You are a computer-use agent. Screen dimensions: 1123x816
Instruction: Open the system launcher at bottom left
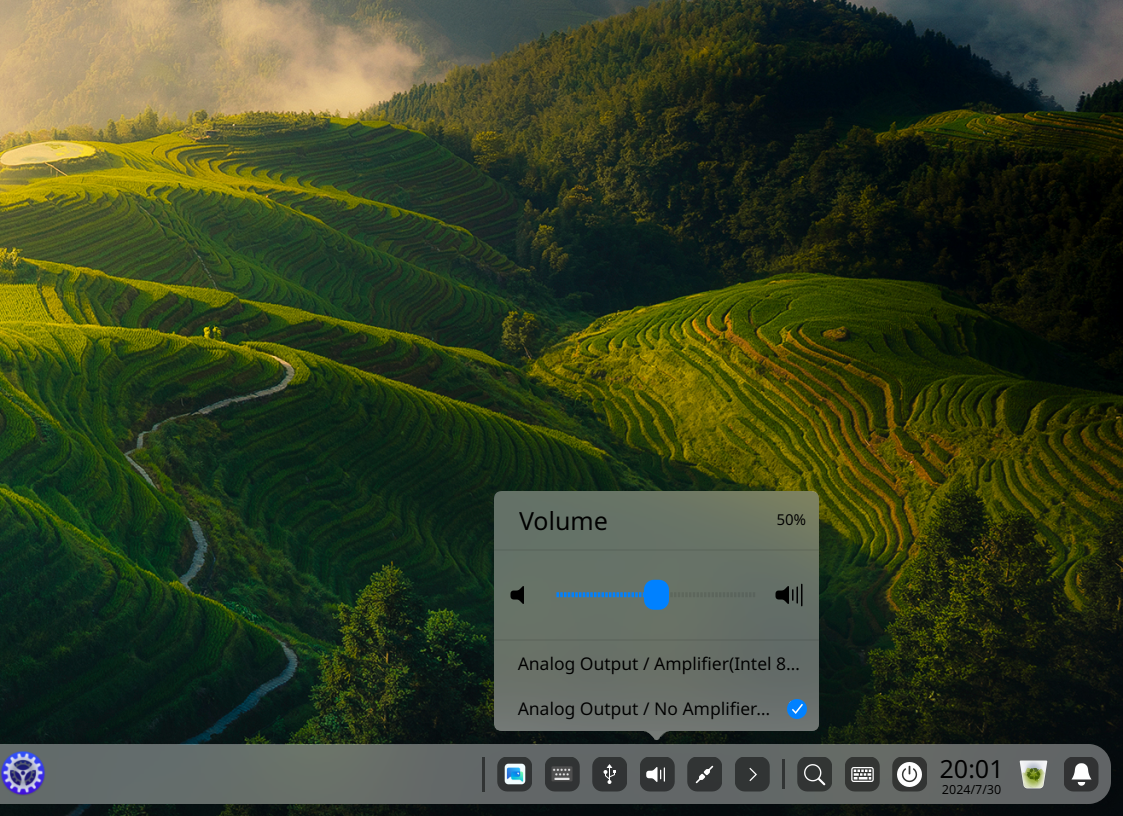pos(23,773)
